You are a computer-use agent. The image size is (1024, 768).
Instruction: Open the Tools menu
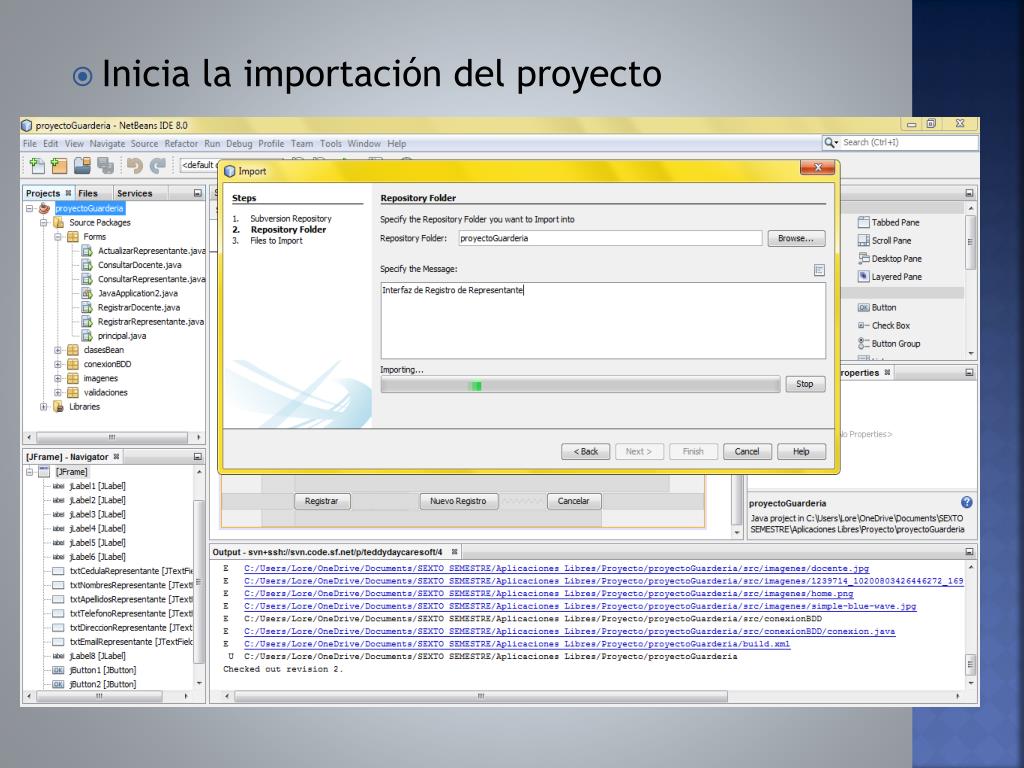pyautogui.click(x=330, y=144)
